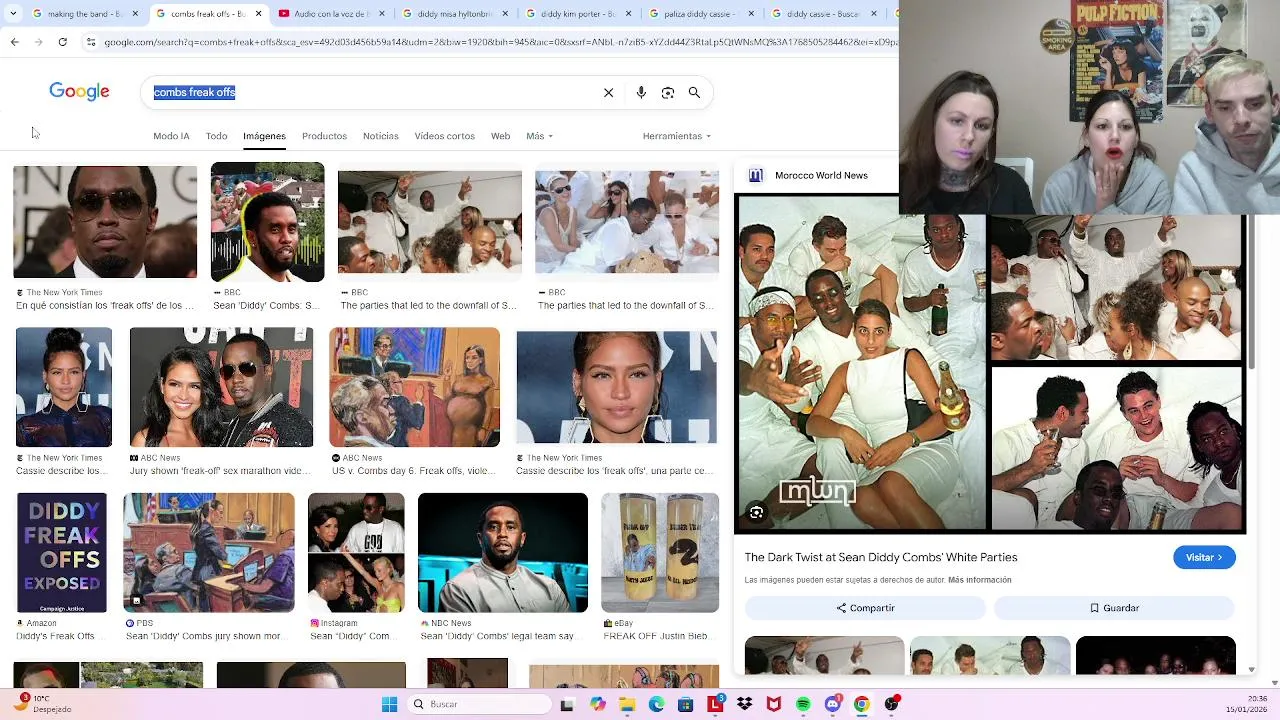Image resolution: width=1280 pixels, height=720 pixels.
Task: Open Spotify from the taskbar
Action: (803, 704)
